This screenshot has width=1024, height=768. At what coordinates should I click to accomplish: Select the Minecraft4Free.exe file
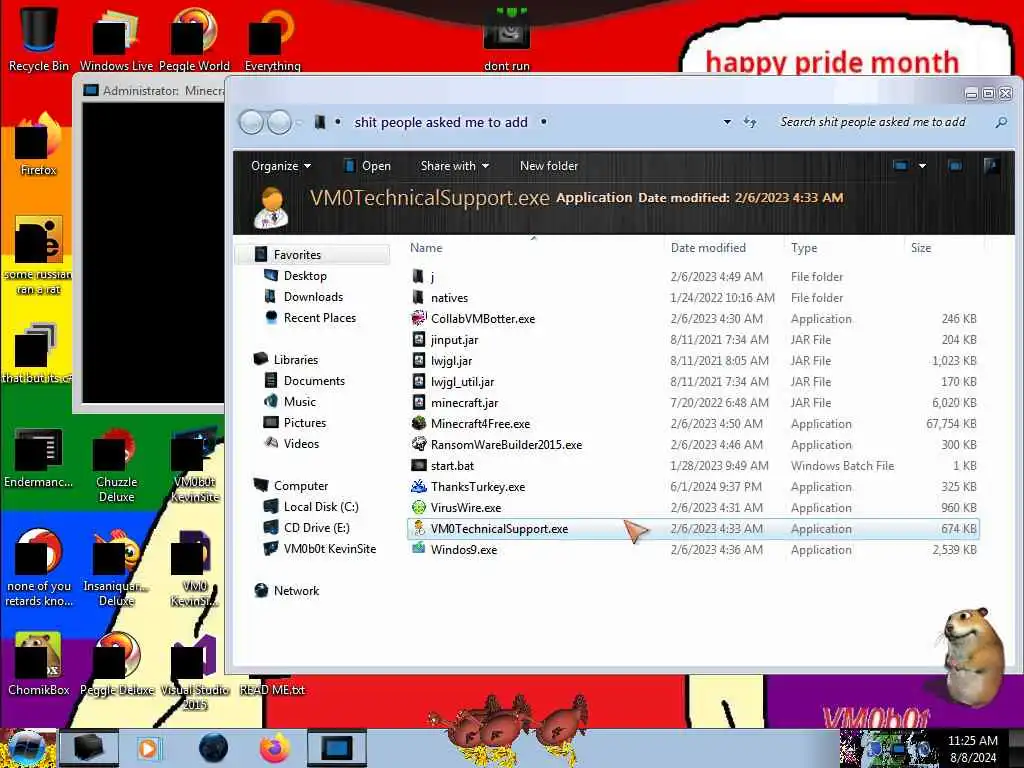pyautogui.click(x=692, y=424)
